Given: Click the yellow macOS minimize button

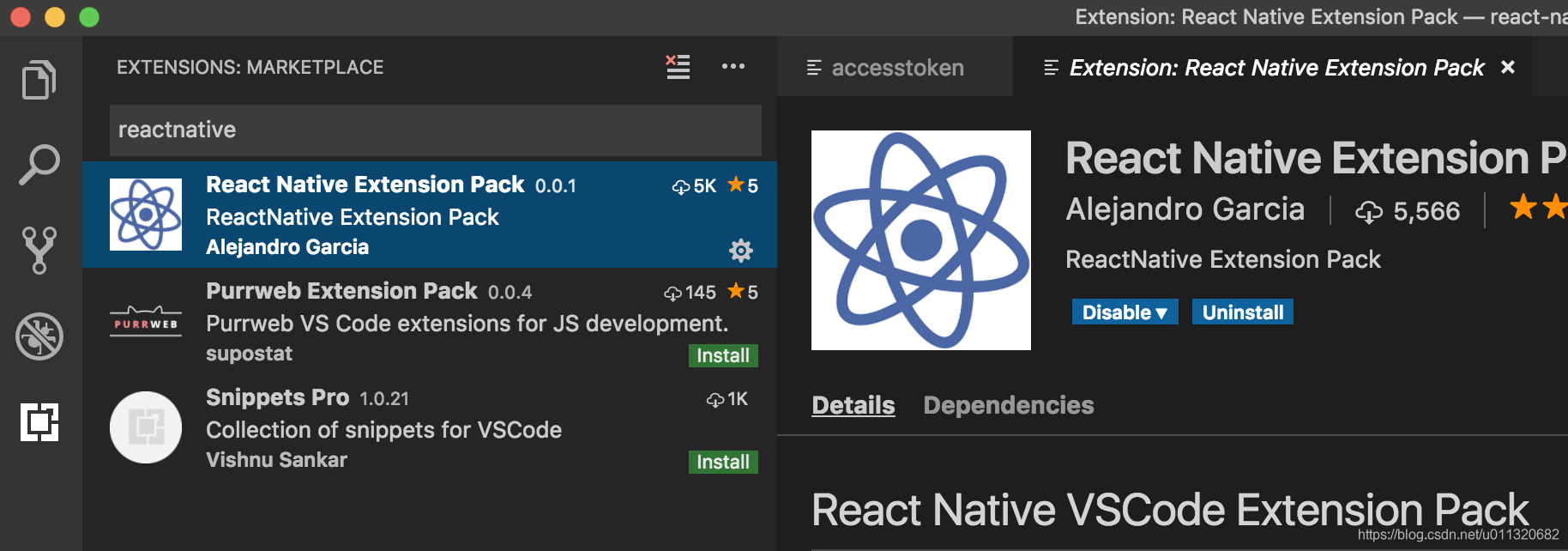Looking at the screenshot, I should click(55, 17).
